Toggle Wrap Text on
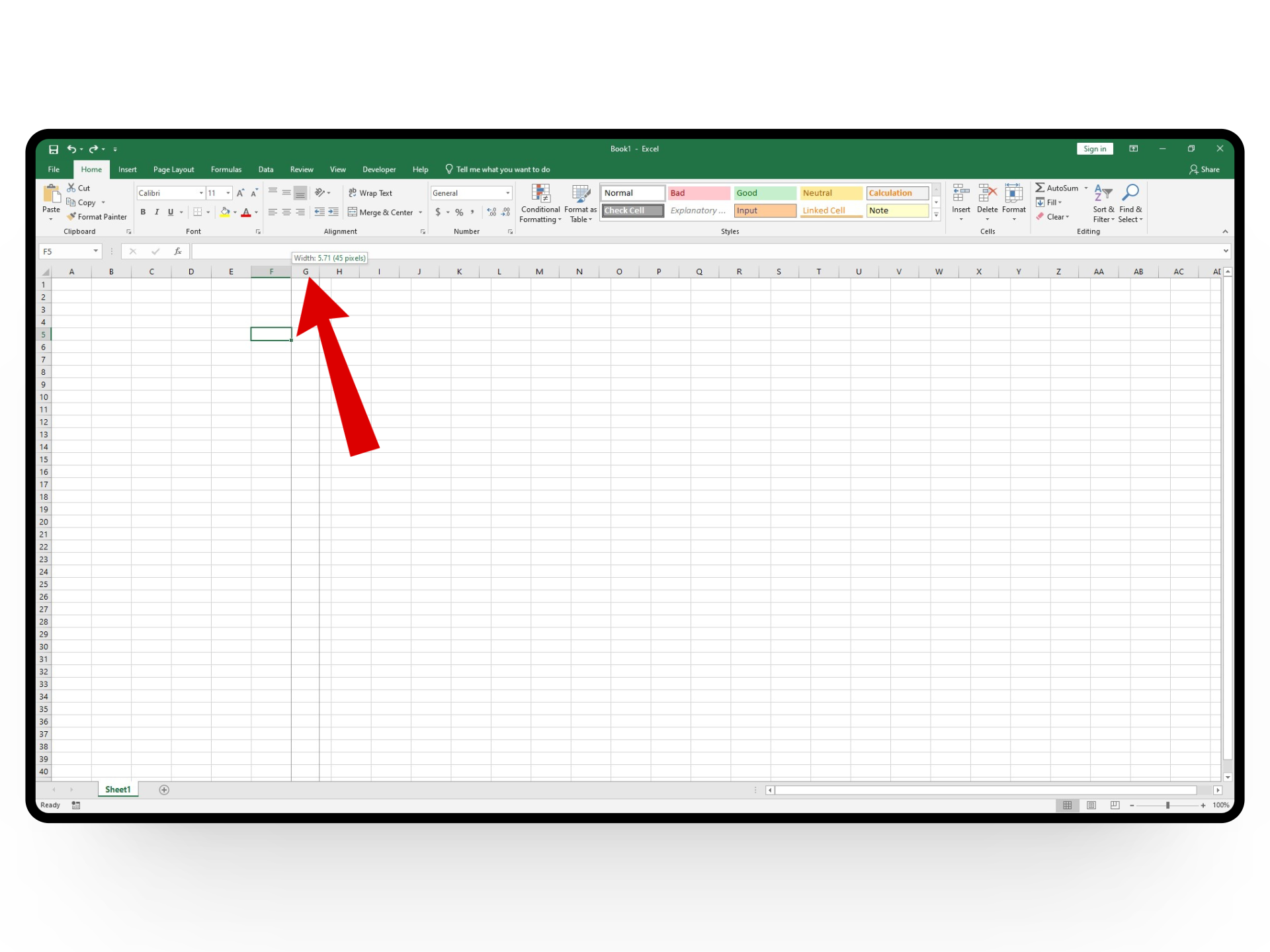 click(x=370, y=193)
